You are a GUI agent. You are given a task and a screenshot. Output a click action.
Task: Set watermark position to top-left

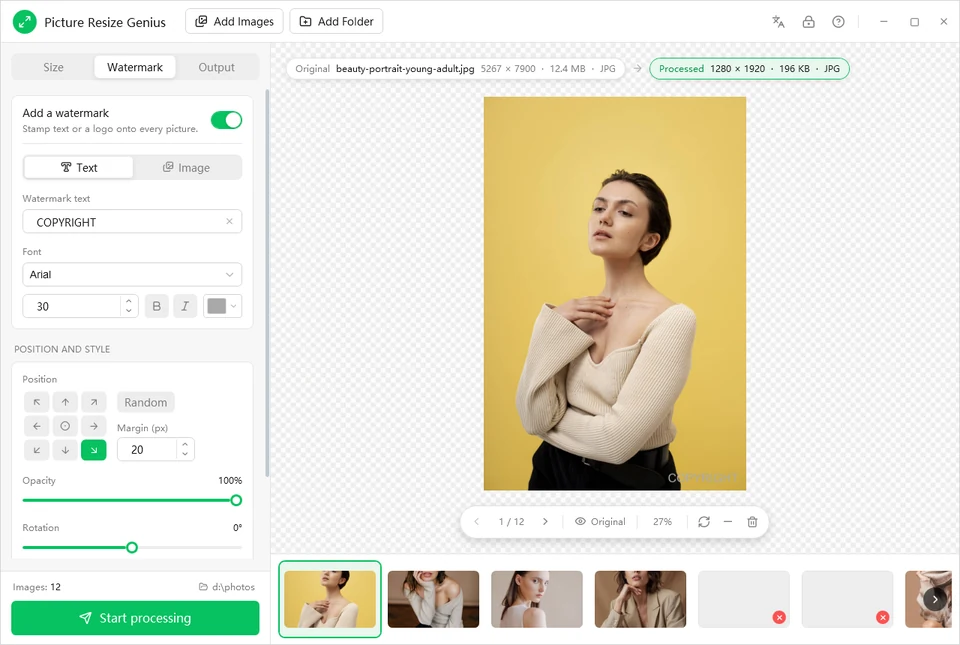[x=37, y=402]
